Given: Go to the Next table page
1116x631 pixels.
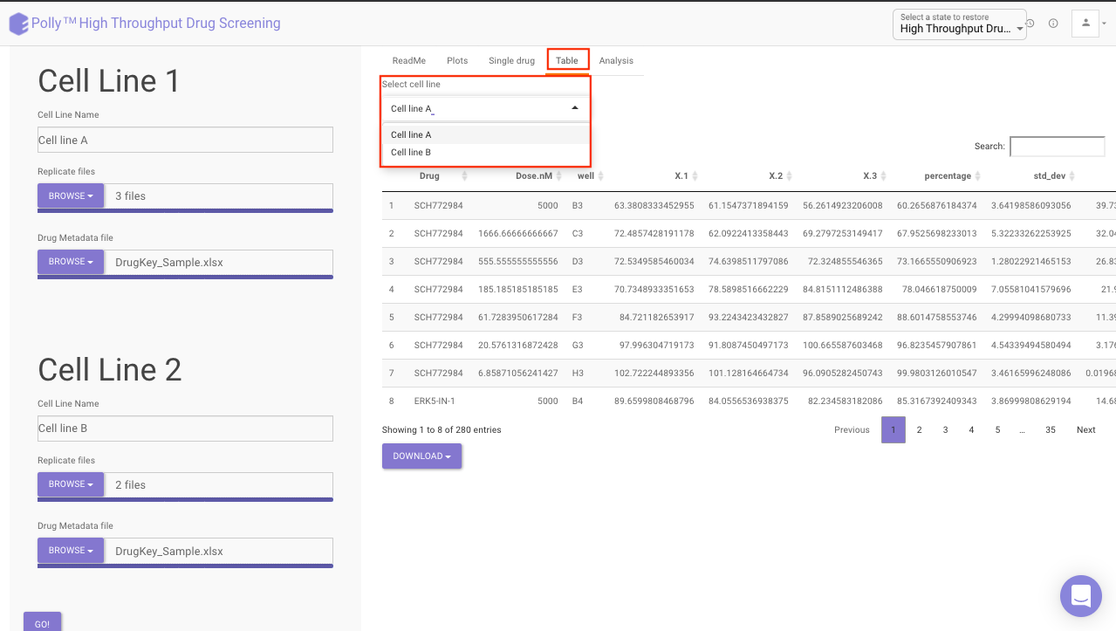Looking at the screenshot, I should click(1086, 430).
